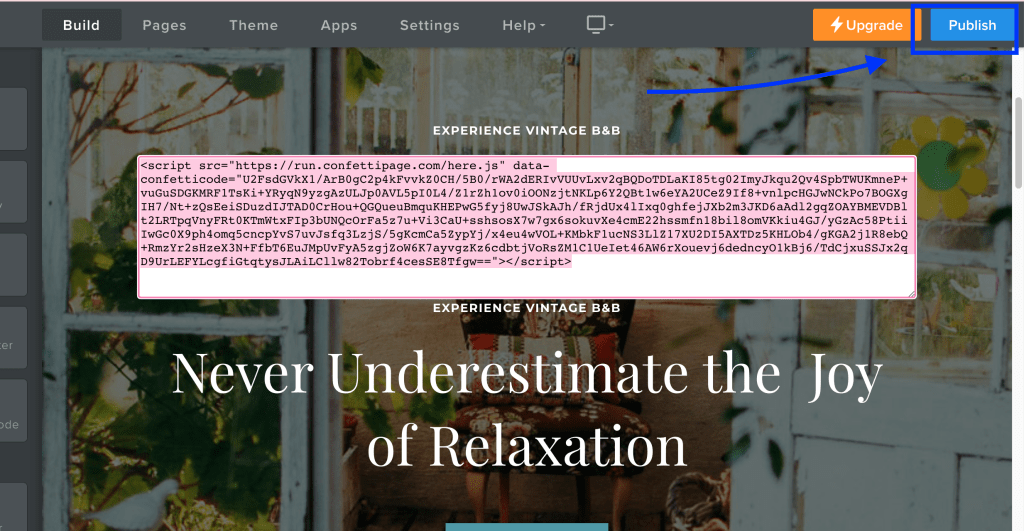1024x531 pixels.
Task: Go to the Apps tab
Action: click(x=339, y=25)
